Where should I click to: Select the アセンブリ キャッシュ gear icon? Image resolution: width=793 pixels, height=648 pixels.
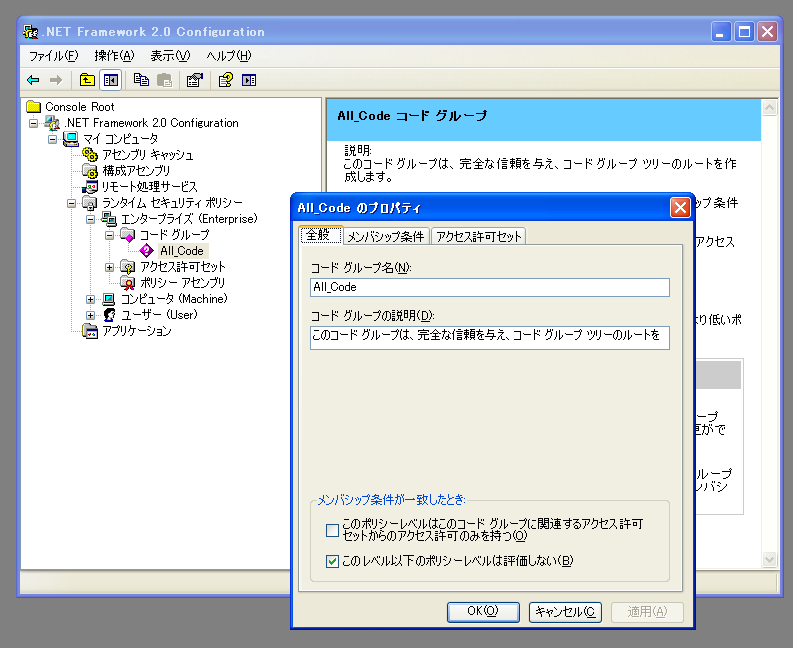[x=90, y=154]
